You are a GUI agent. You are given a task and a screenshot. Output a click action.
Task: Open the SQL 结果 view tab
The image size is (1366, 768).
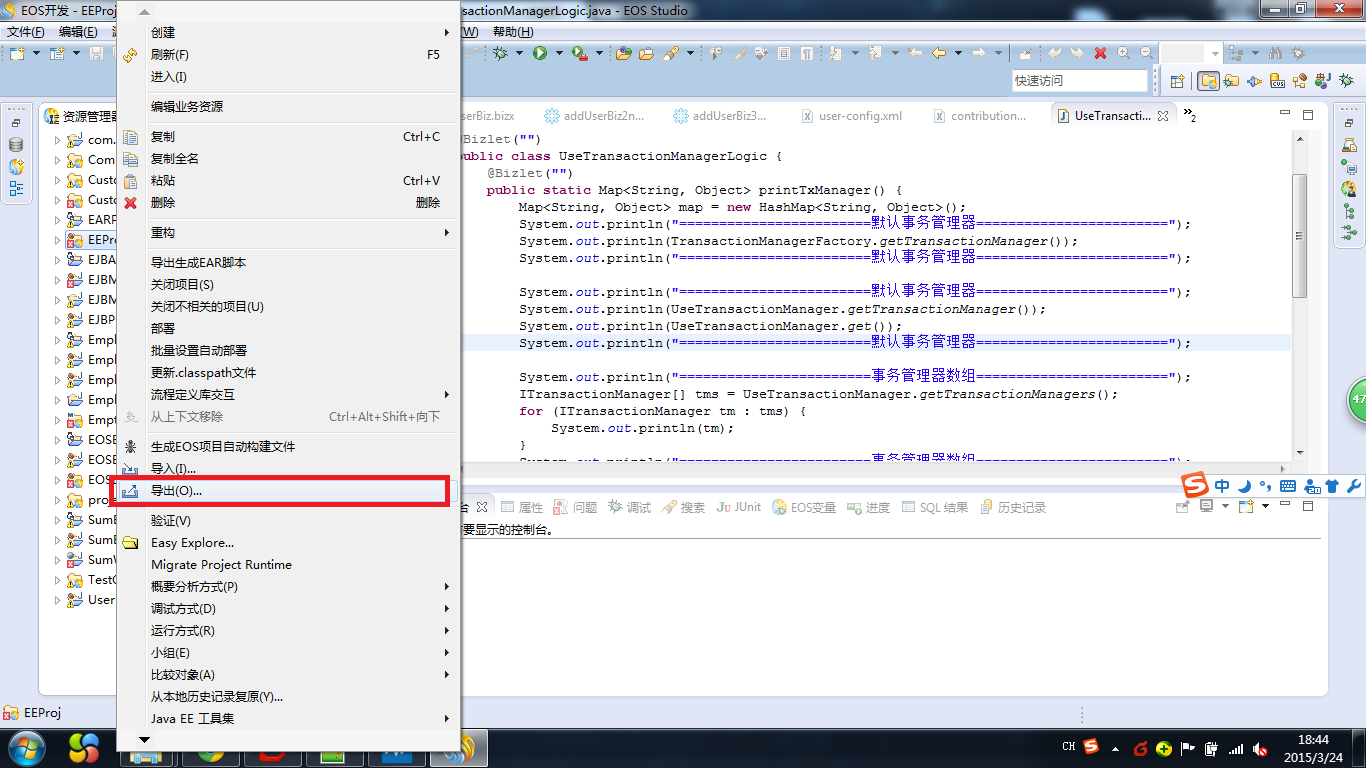(934, 508)
